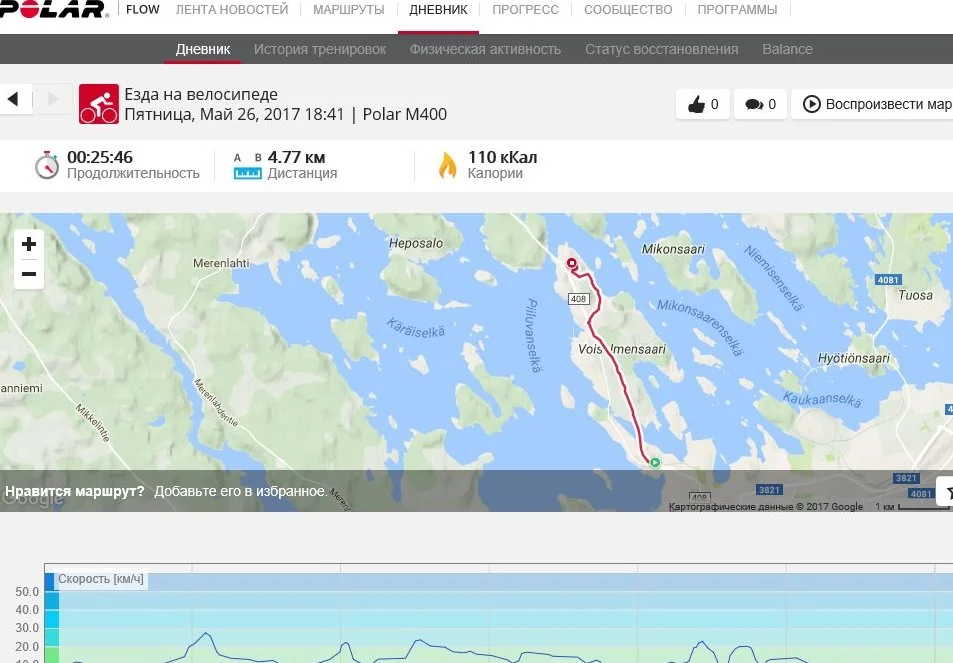Viewport: 953px width, 663px height.
Task: Click the dark blue speed zone swatch
Action: pos(51,582)
